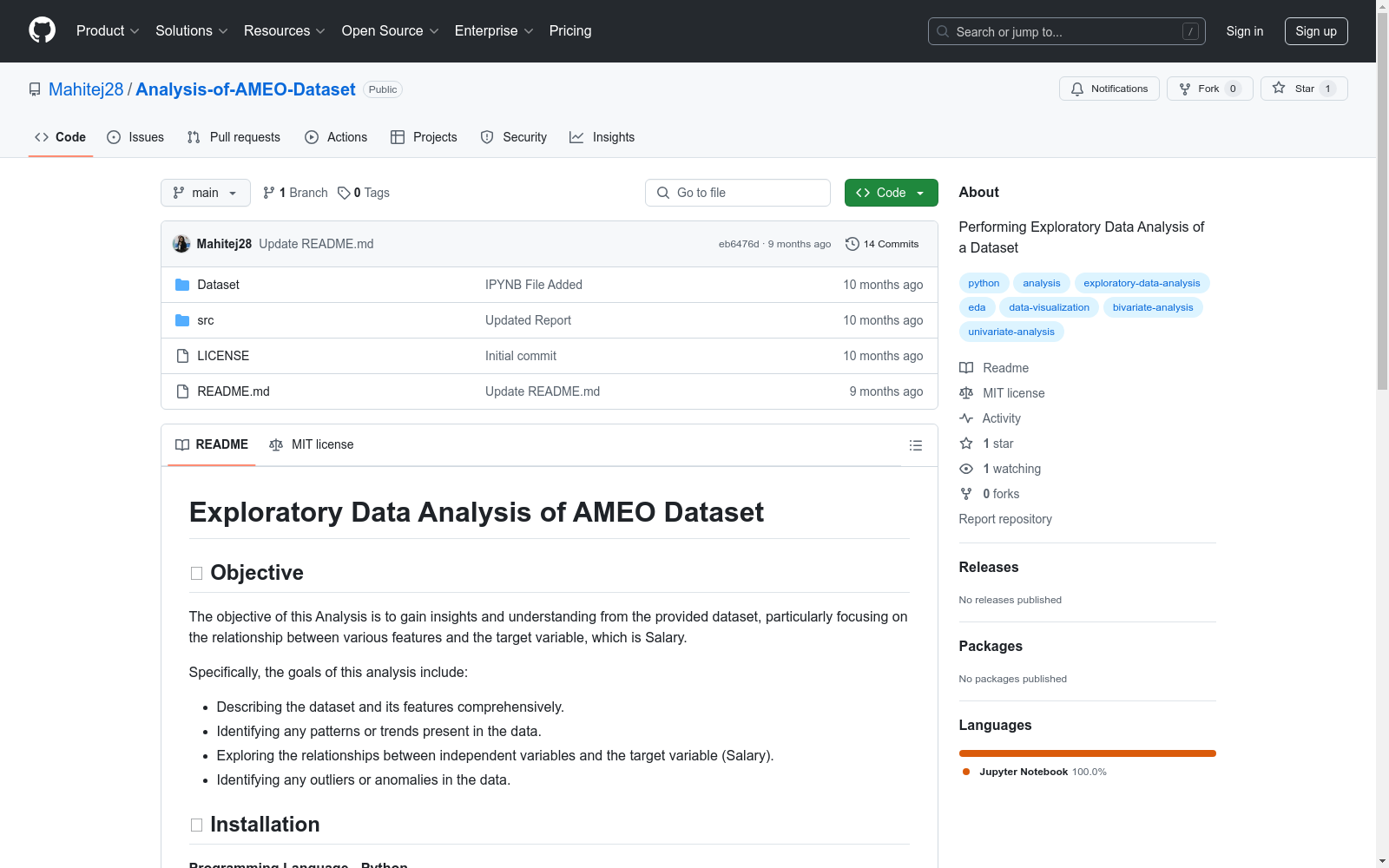The width and height of the screenshot is (1389, 868).
Task: Click the Actions tab play icon
Action: (x=312, y=137)
